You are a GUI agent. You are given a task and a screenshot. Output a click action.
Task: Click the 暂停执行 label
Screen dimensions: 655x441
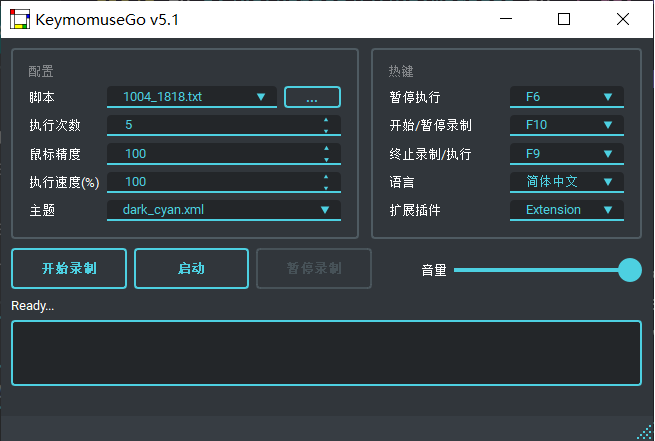pyautogui.click(x=415, y=97)
